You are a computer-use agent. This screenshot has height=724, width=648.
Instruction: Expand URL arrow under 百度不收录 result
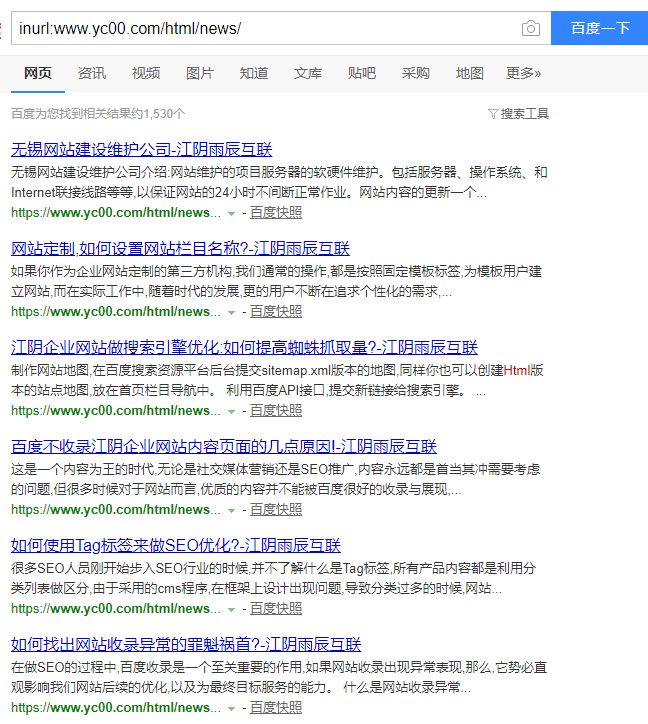pyautogui.click(x=232, y=511)
